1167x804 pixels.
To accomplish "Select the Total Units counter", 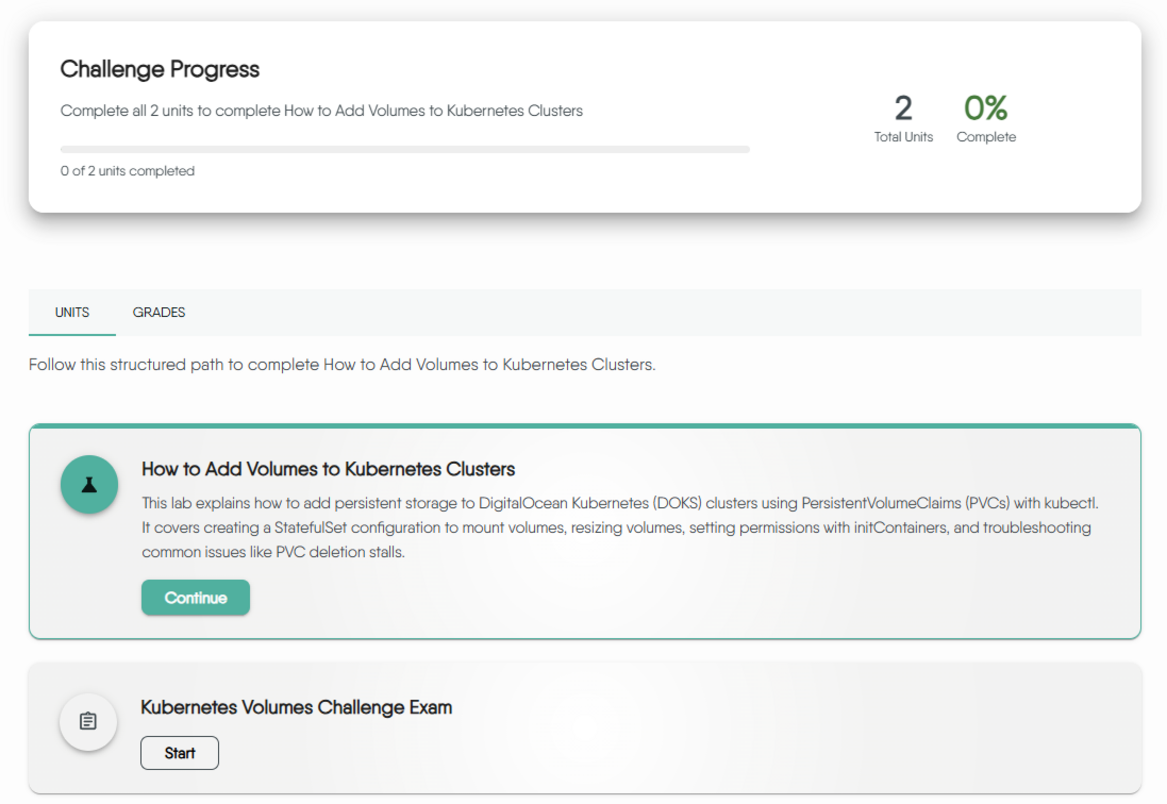I will pyautogui.click(x=903, y=118).
